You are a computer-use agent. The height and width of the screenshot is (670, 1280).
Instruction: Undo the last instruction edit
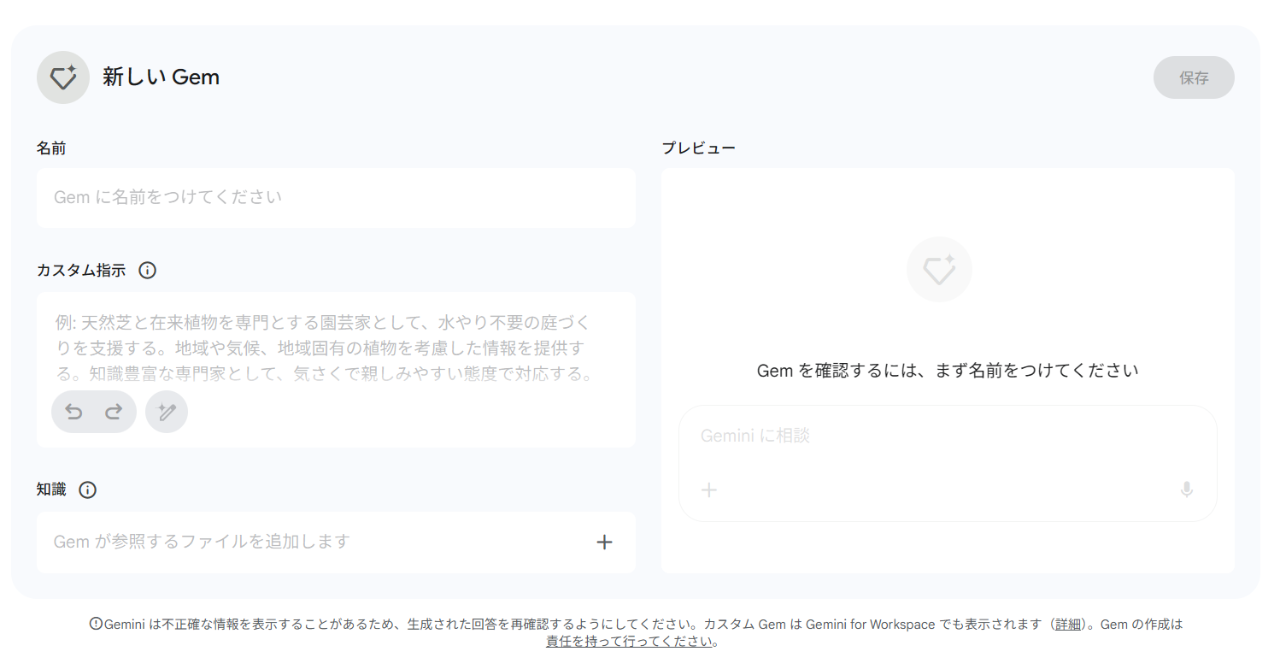74,412
